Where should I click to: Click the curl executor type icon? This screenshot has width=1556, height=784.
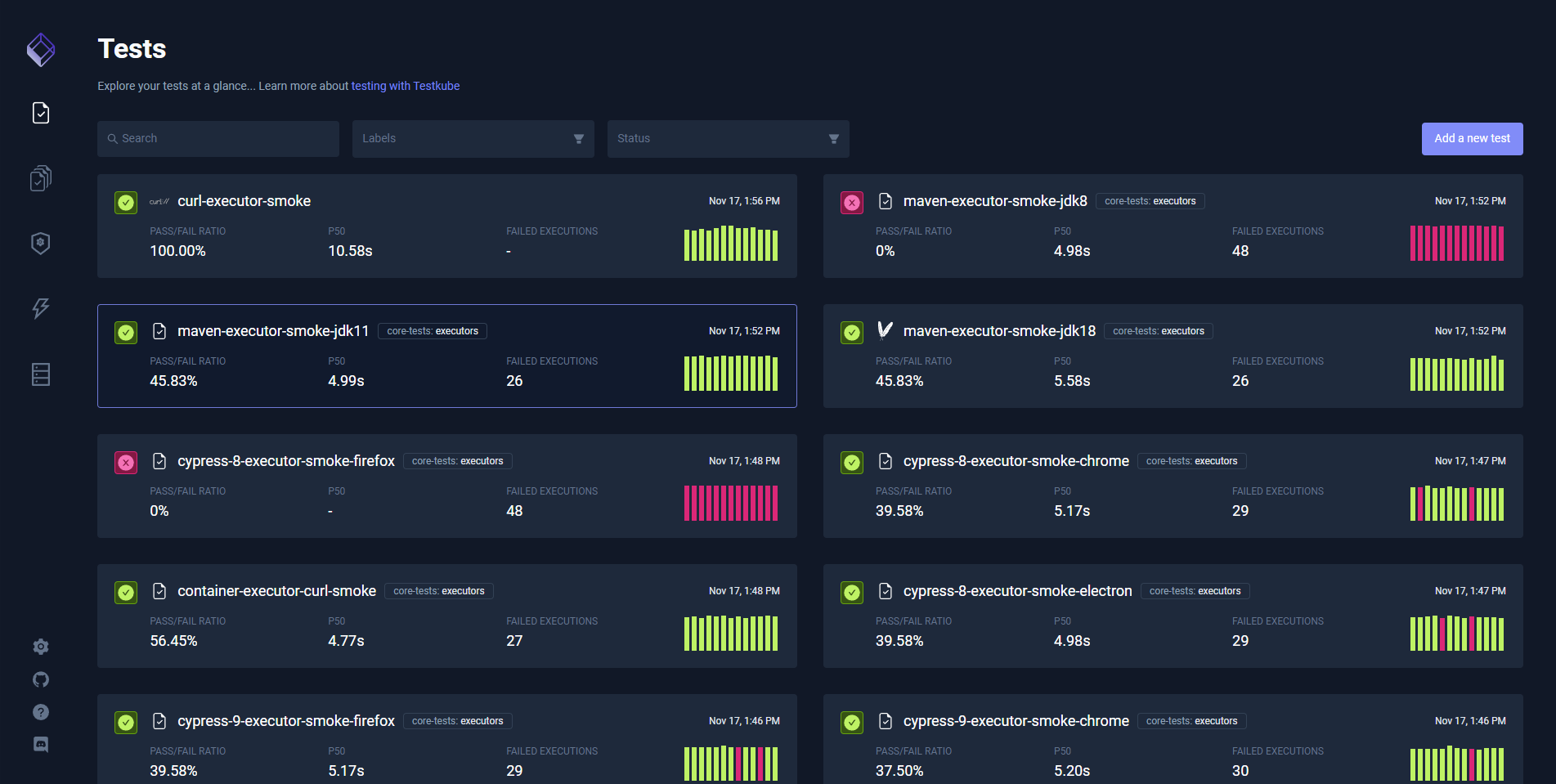point(159,201)
